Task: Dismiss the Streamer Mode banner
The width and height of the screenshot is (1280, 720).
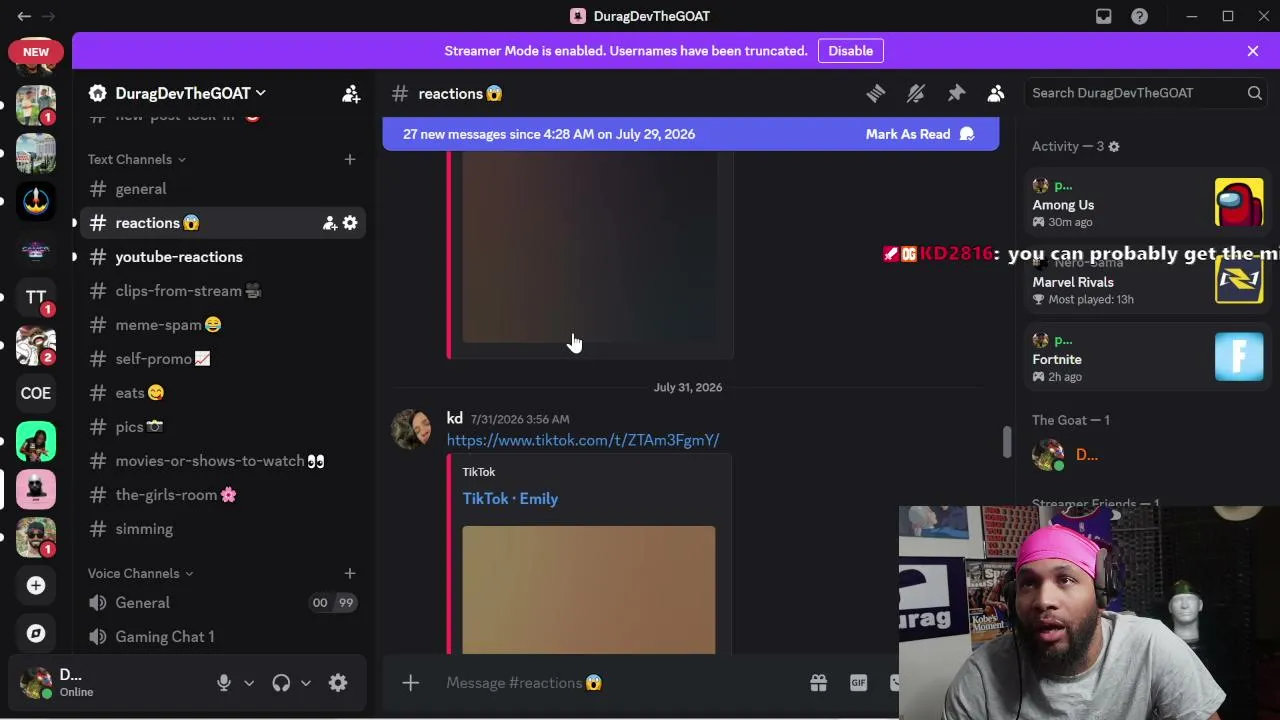Action: pos(1253,51)
